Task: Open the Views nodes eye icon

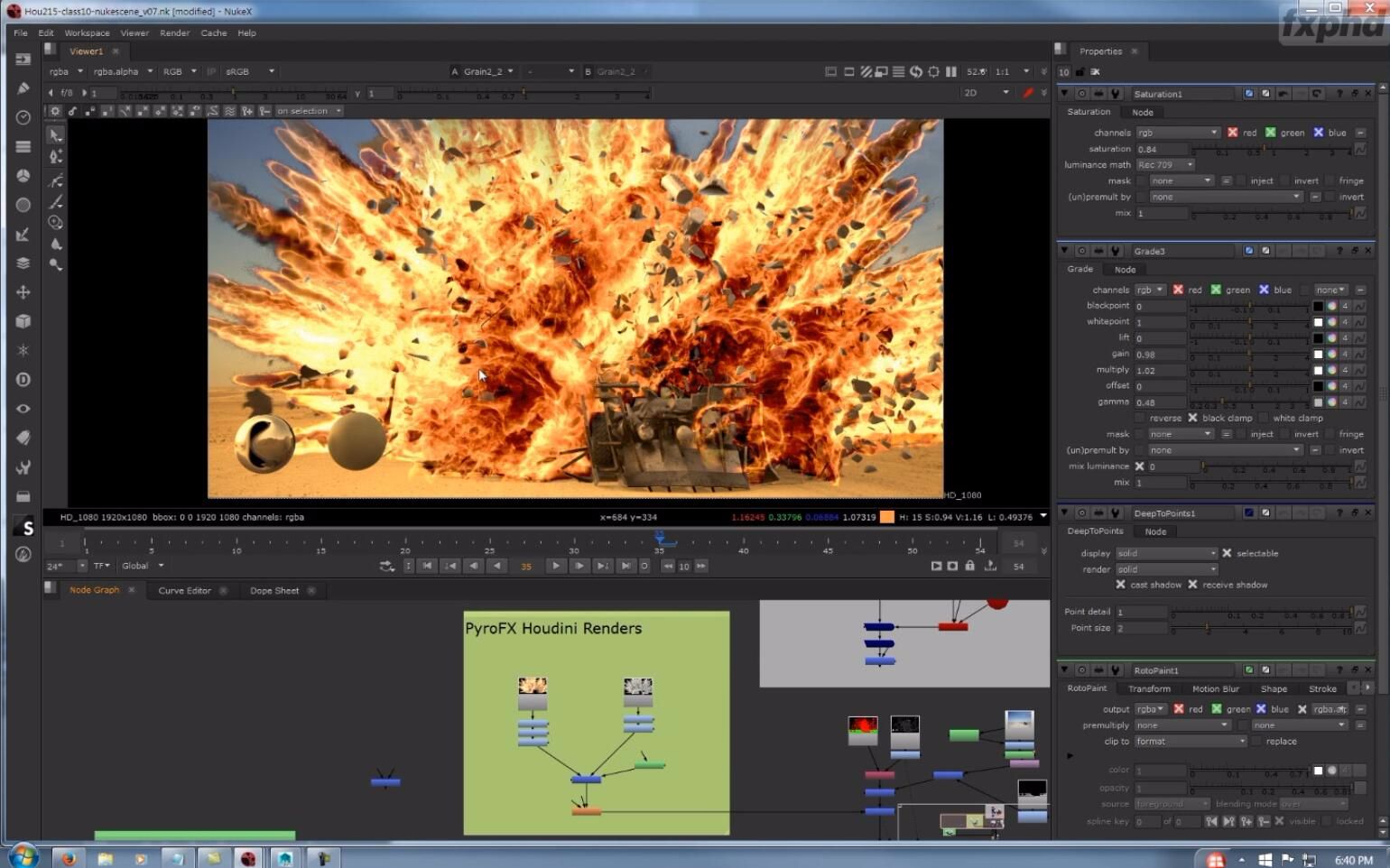Action: (x=23, y=409)
